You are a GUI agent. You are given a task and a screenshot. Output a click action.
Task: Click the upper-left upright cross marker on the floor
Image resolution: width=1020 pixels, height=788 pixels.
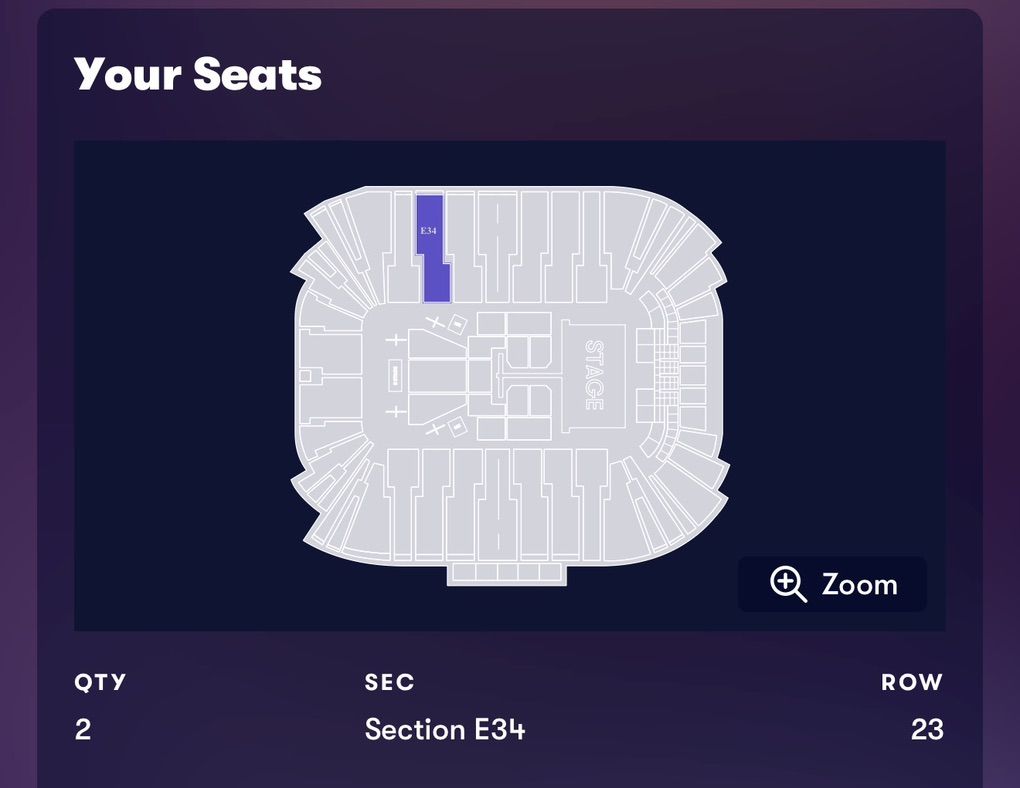point(396,340)
